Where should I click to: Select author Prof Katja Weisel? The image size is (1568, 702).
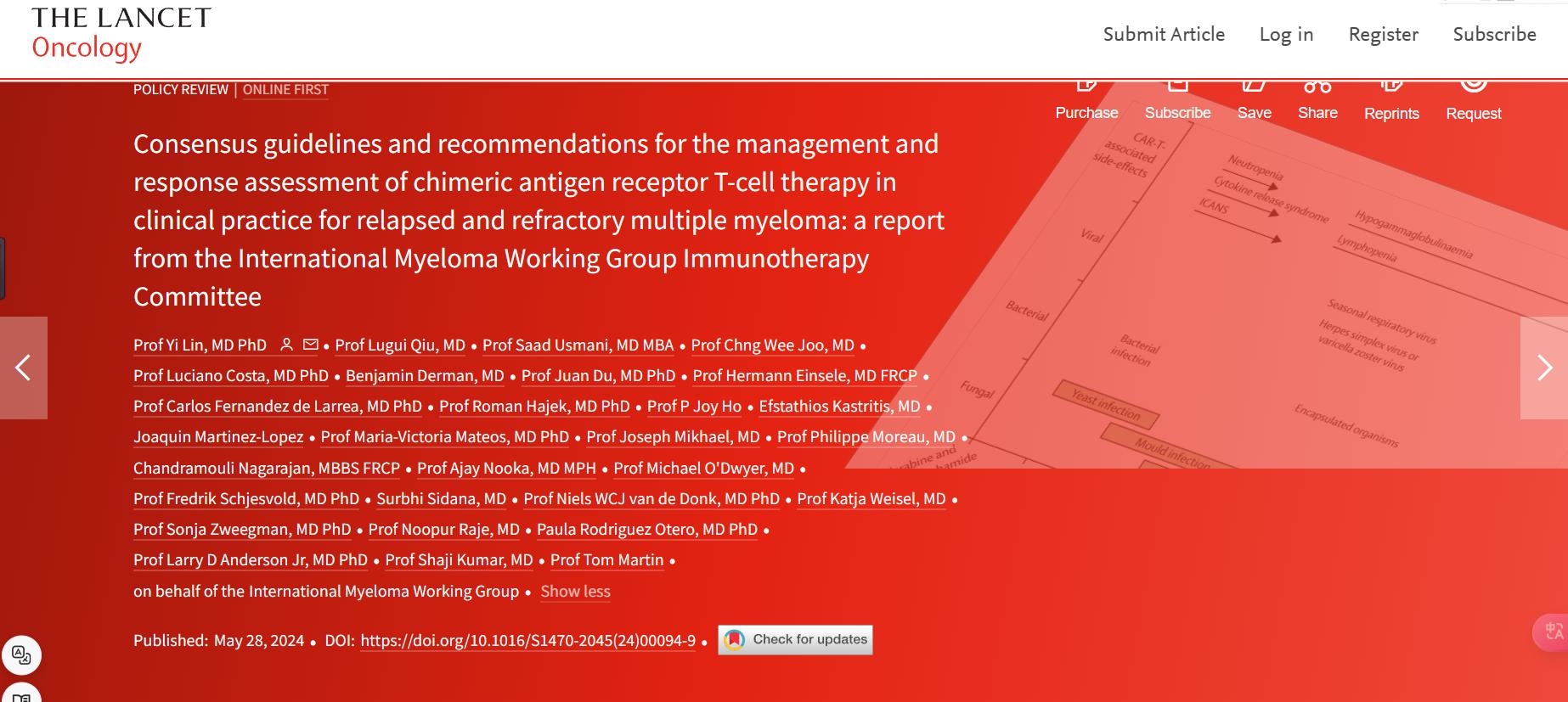(x=871, y=498)
